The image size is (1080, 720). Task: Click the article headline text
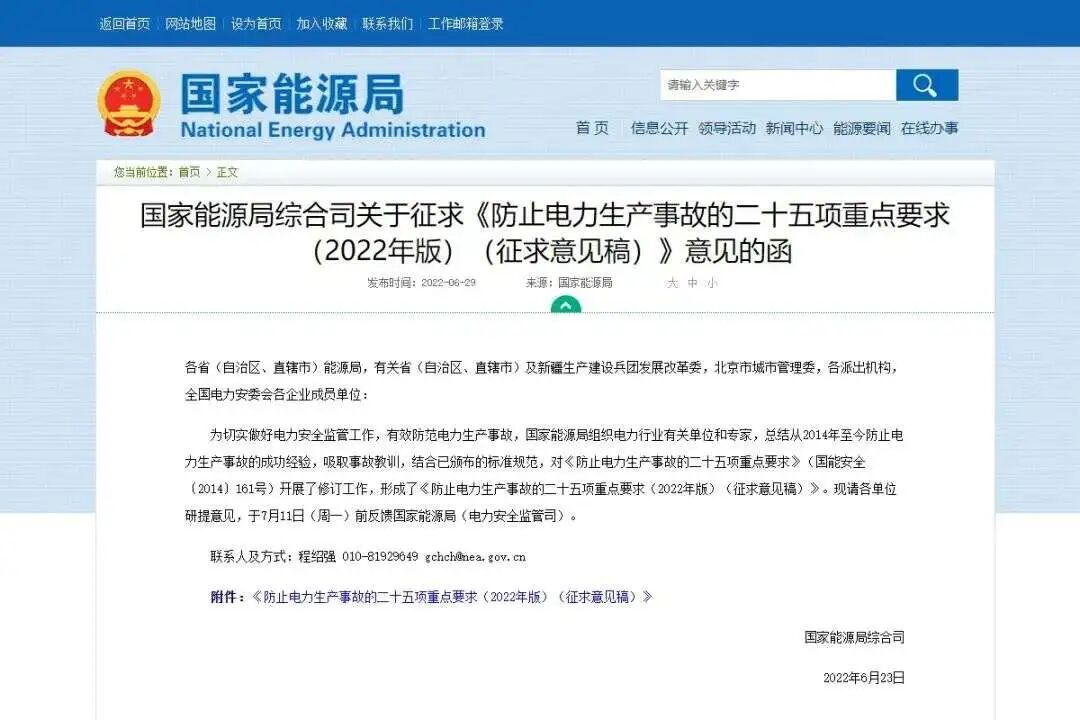(x=545, y=233)
